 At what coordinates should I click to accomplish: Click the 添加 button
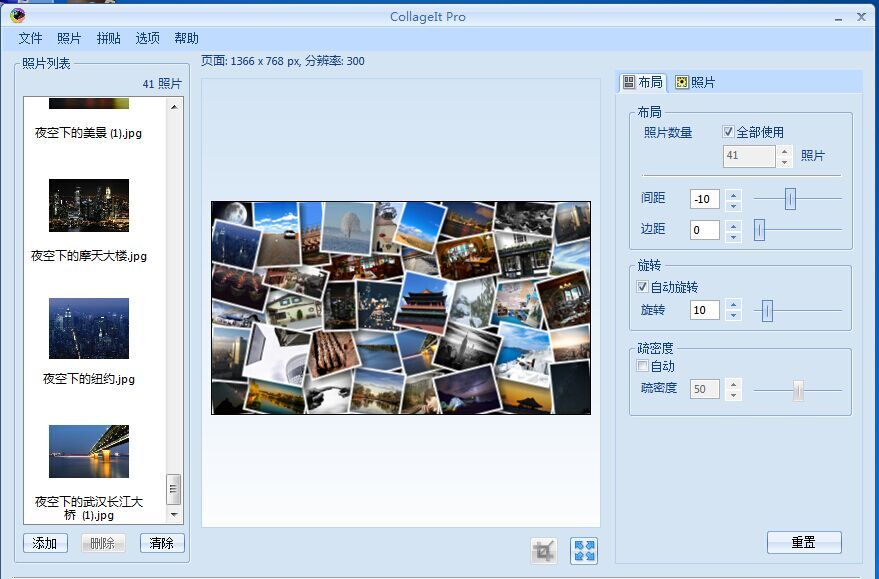pos(45,543)
